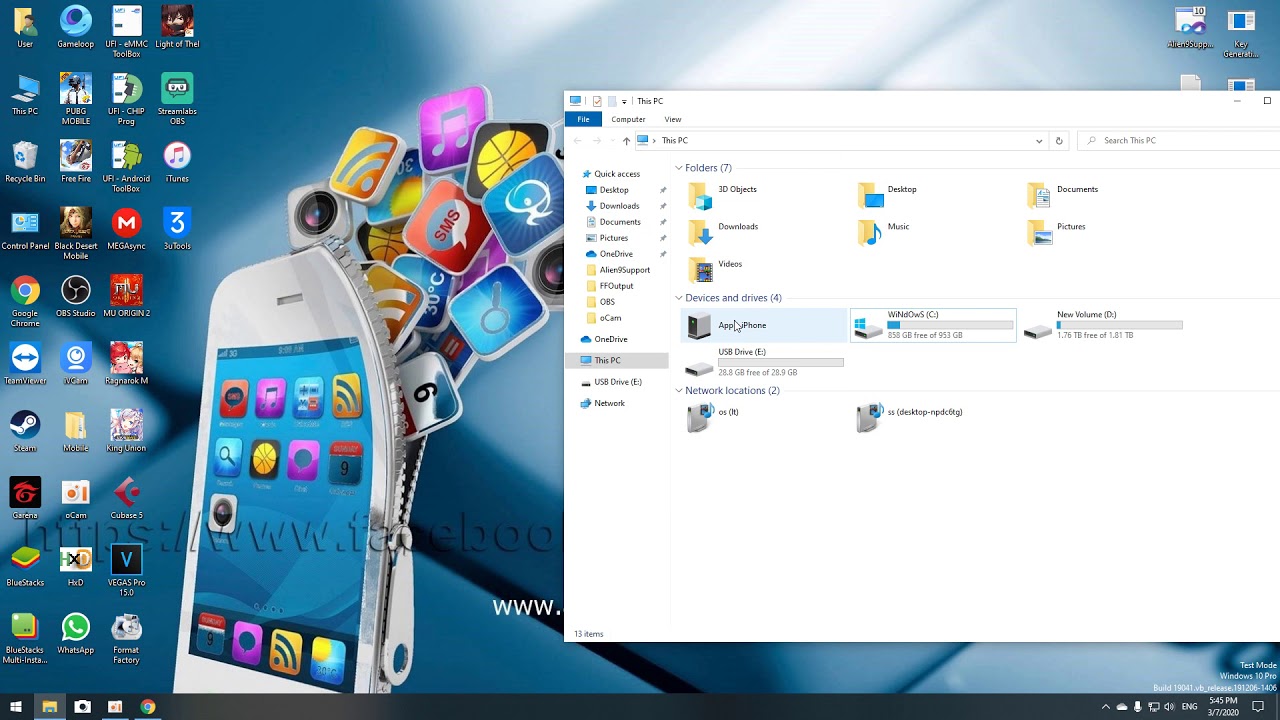Click the ENG language indicator
Image resolution: width=1280 pixels, height=720 pixels.
pyautogui.click(x=1189, y=707)
